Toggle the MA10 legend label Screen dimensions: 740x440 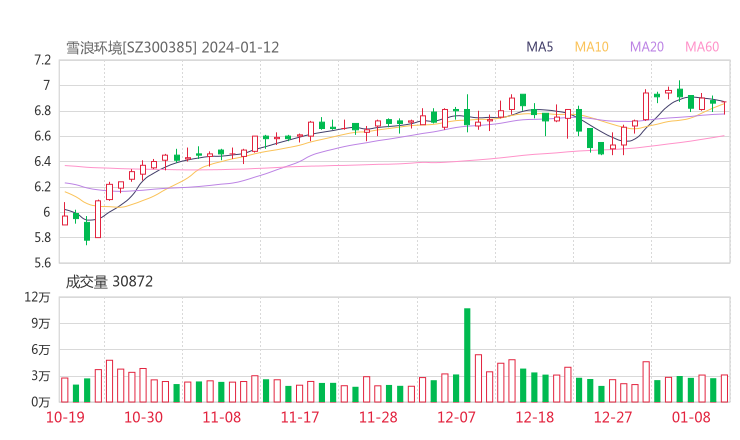coord(591,47)
